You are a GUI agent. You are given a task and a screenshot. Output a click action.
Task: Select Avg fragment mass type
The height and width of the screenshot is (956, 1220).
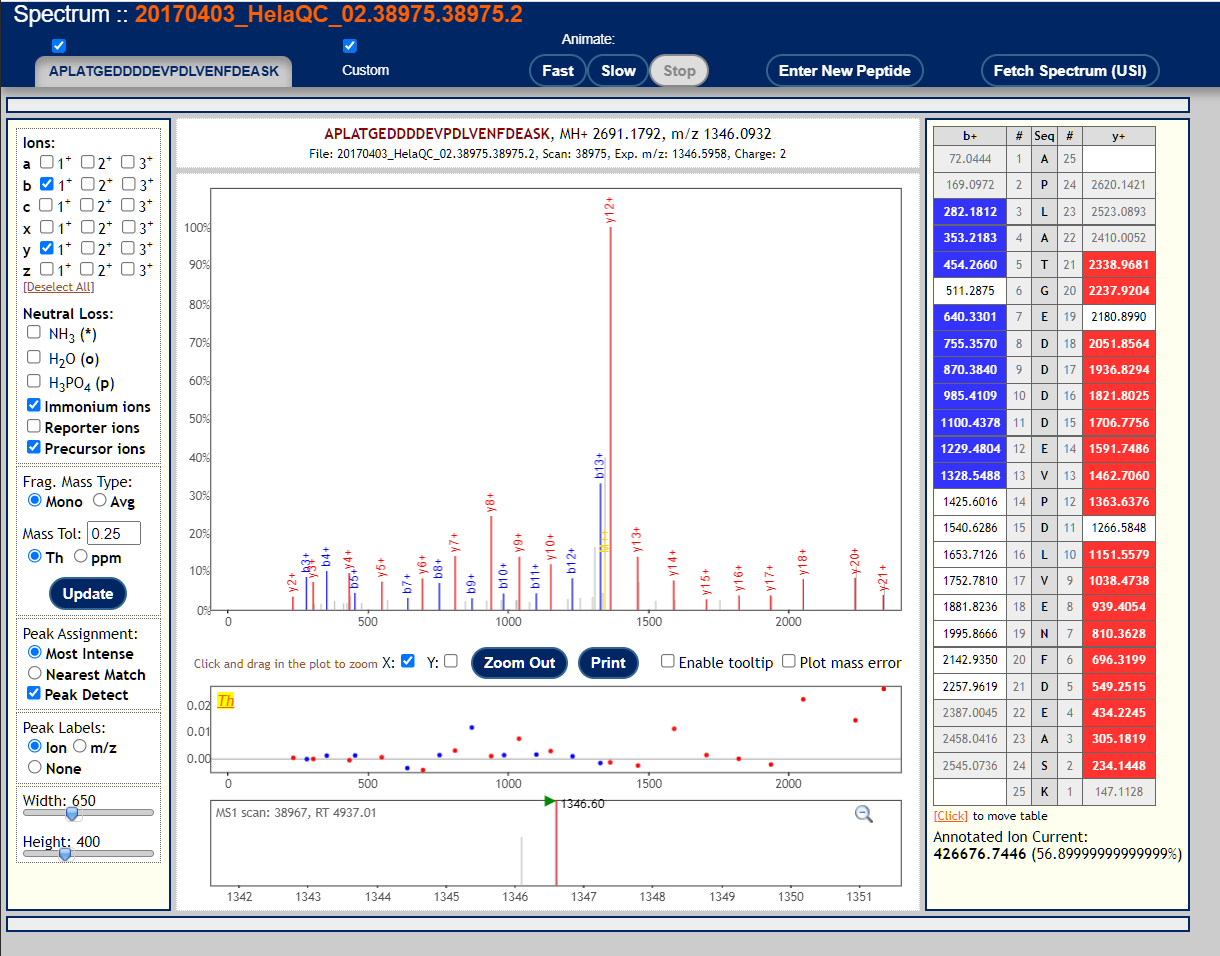click(x=100, y=500)
